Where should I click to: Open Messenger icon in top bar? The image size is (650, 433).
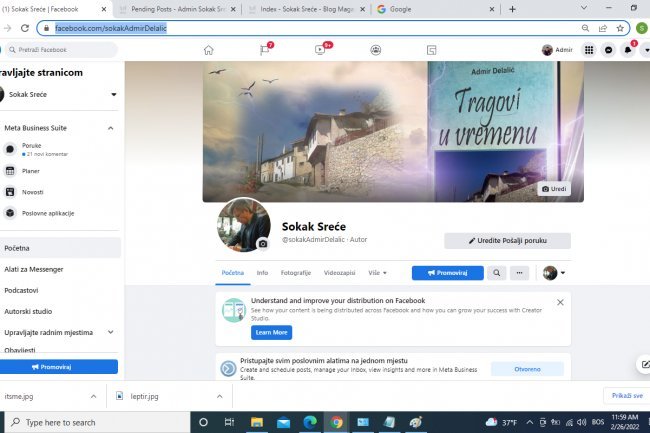[608, 50]
